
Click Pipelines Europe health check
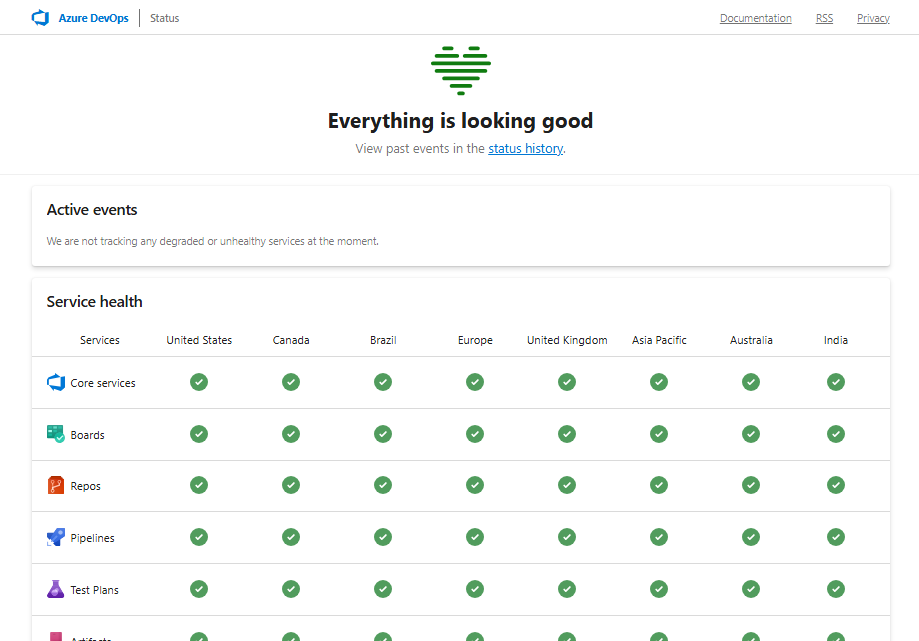(x=475, y=537)
